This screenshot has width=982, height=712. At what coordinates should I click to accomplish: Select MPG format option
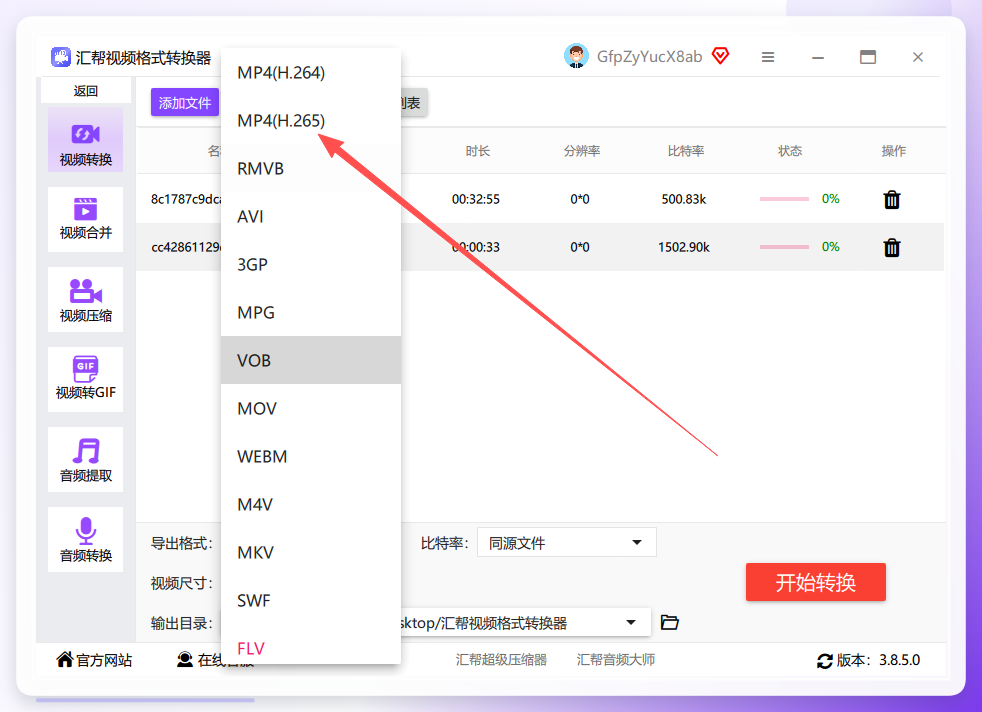click(x=311, y=312)
